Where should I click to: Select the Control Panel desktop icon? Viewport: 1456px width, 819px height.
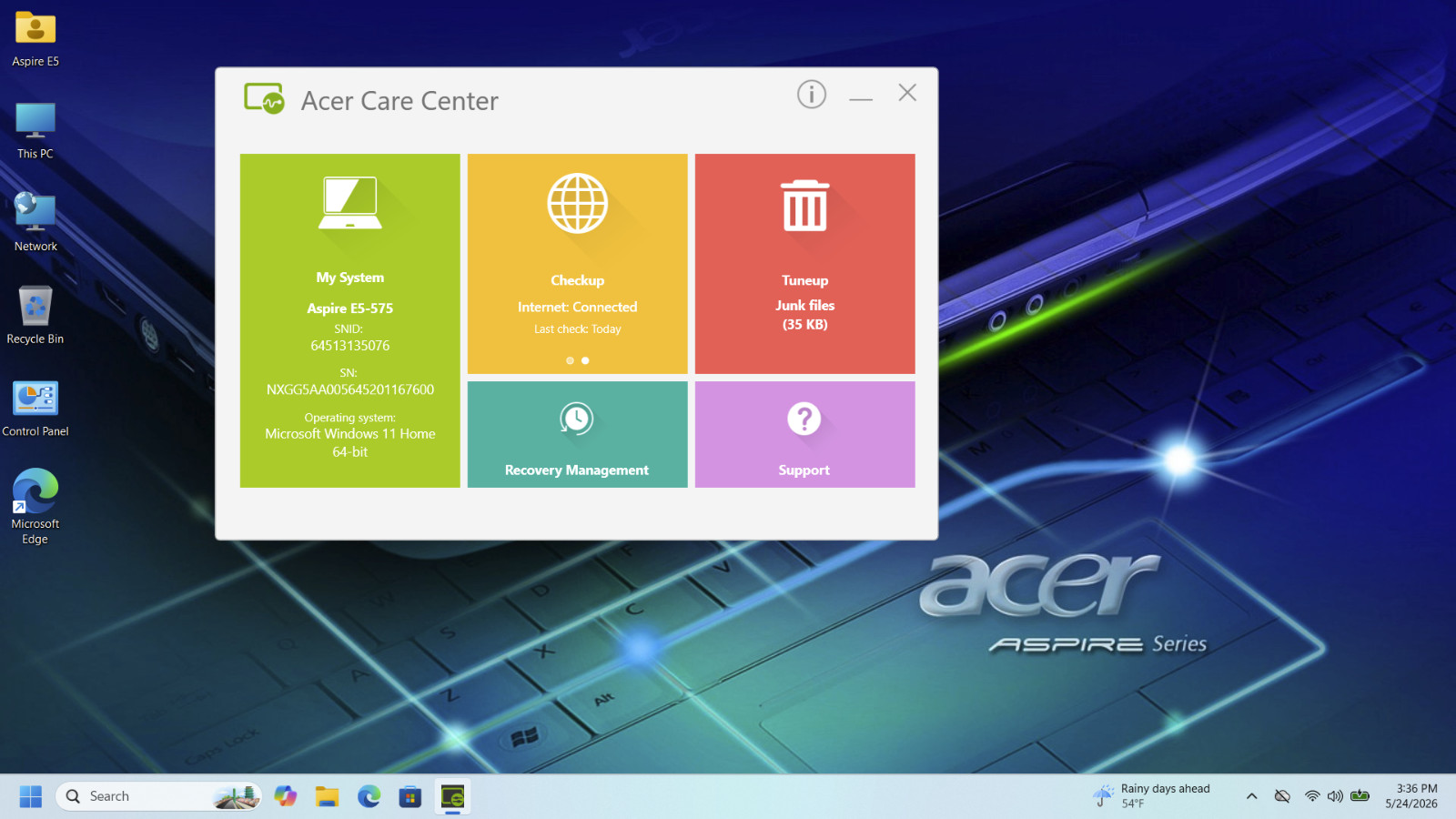tap(35, 409)
